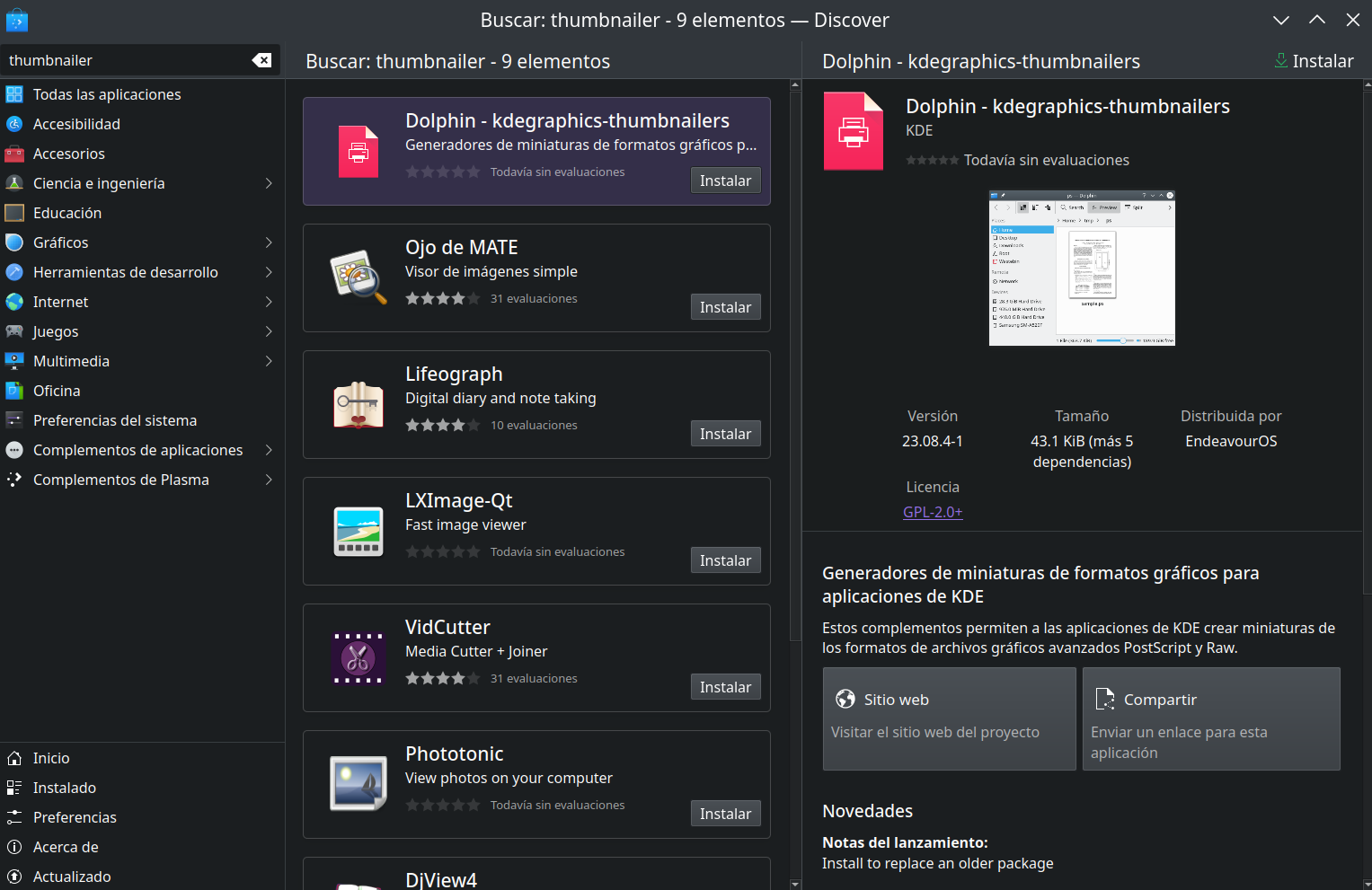Open Todas las aplicaciones category
This screenshot has height=890, width=1372.
tap(142, 94)
